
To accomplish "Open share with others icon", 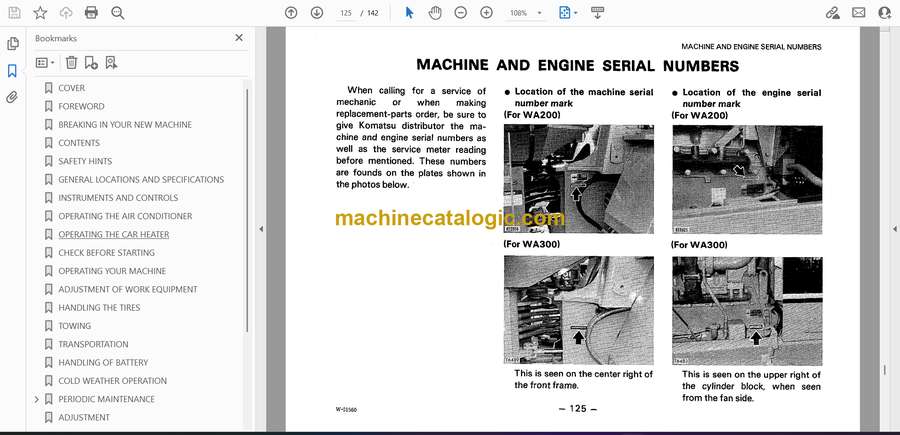I will pos(885,13).
